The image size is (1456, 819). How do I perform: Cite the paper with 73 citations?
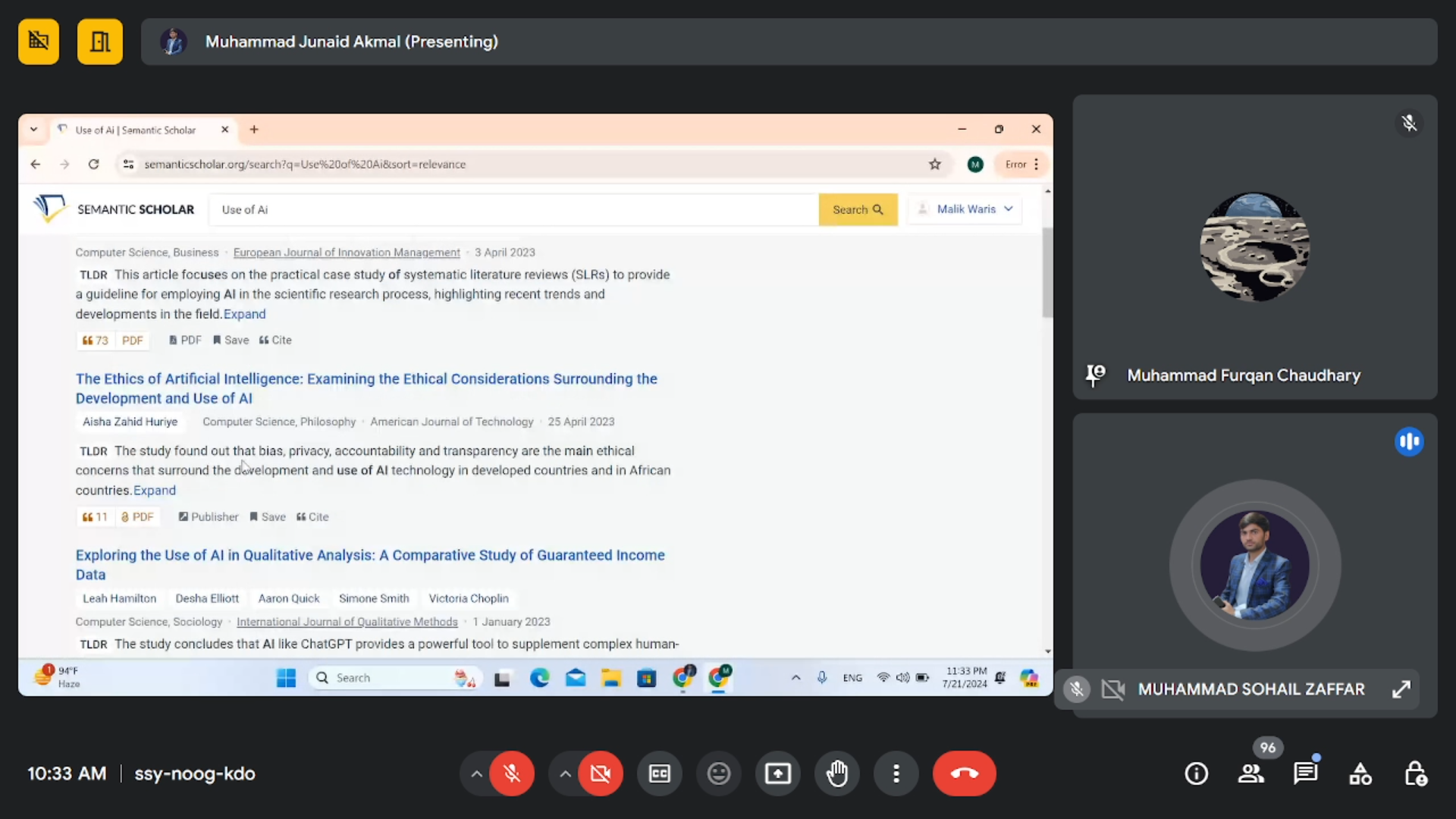[x=275, y=340]
